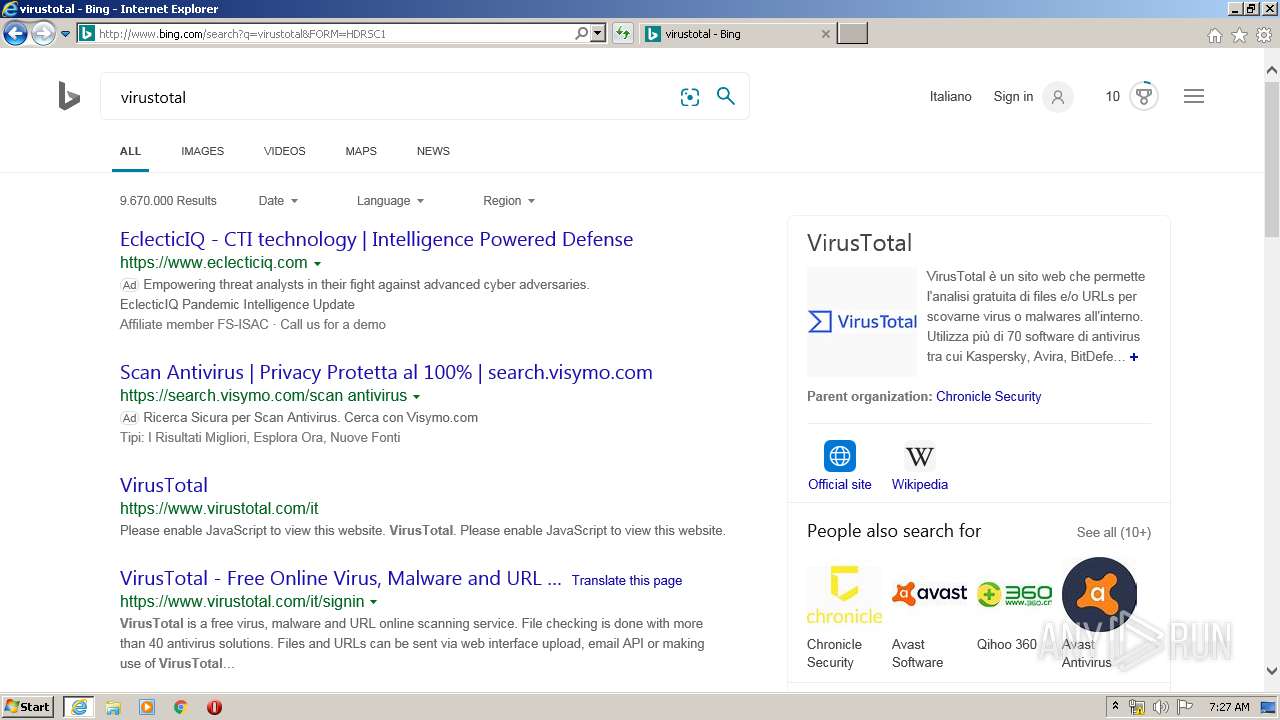Open Official site globe icon
The image size is (1280, 720).
click(840, 456)
